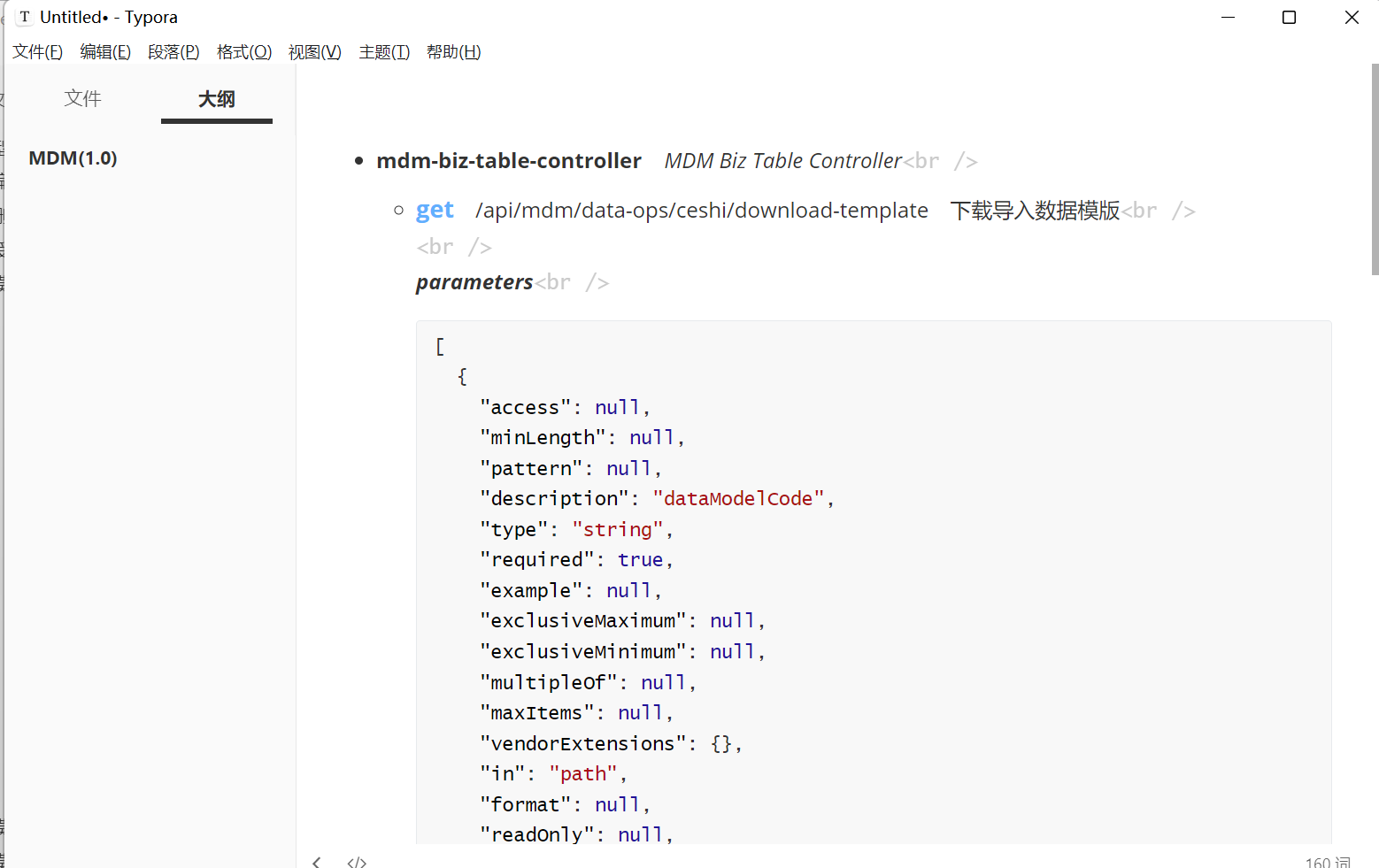Open the 格式(O) menu

pyautogui.click(x=244, y=52)
